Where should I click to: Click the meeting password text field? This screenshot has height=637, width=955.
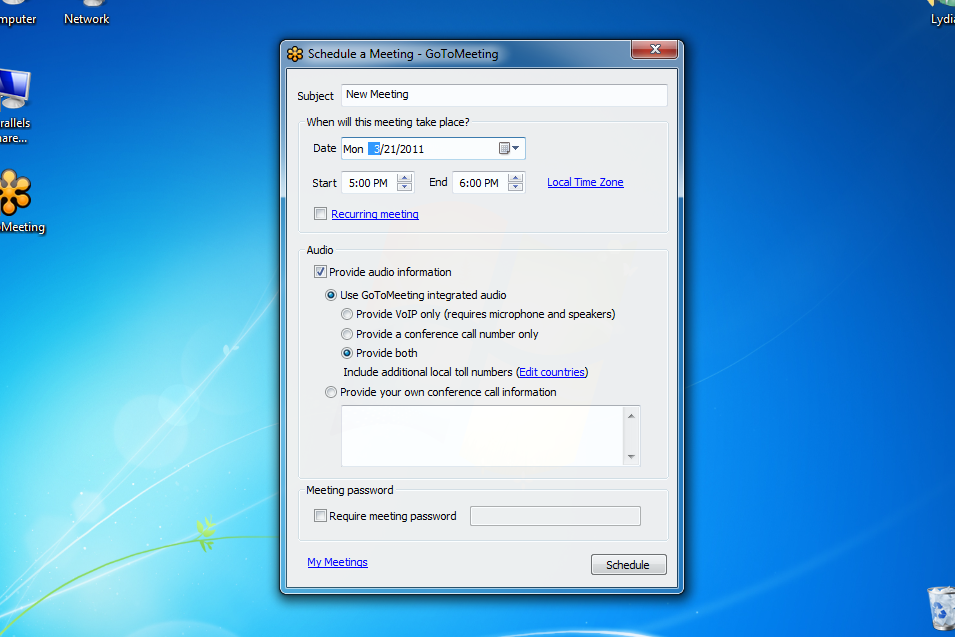[555, 516]
